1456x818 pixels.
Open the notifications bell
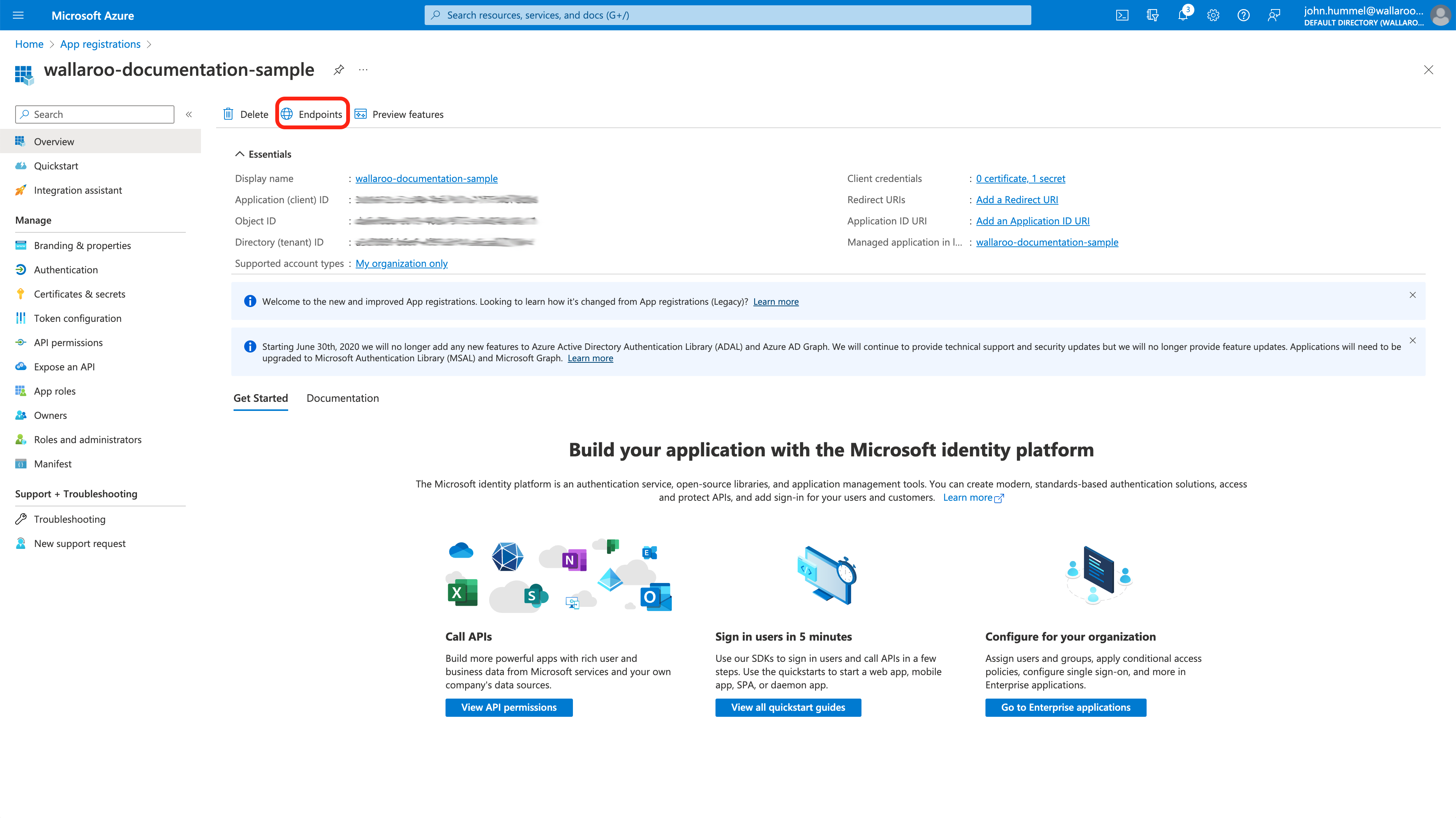coord(1183,15)
